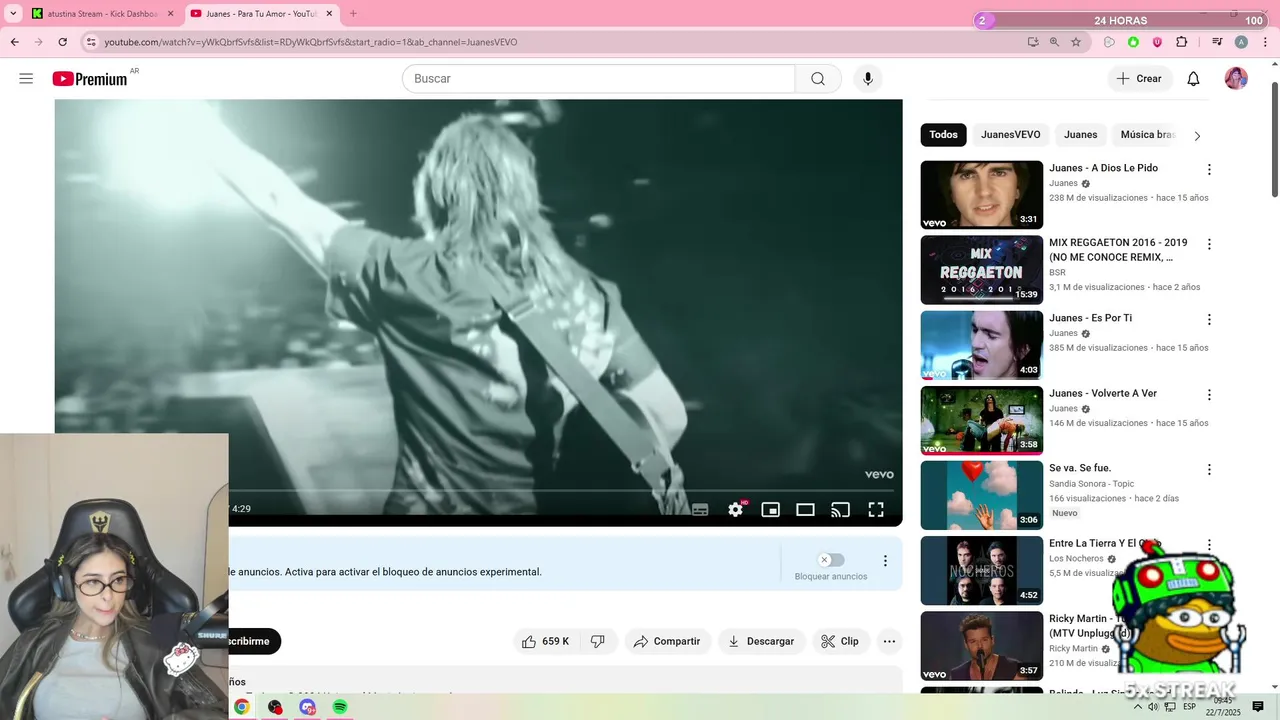
Task: Open Chrome profile avatar 'A'
Action: tap(1241, 42)
